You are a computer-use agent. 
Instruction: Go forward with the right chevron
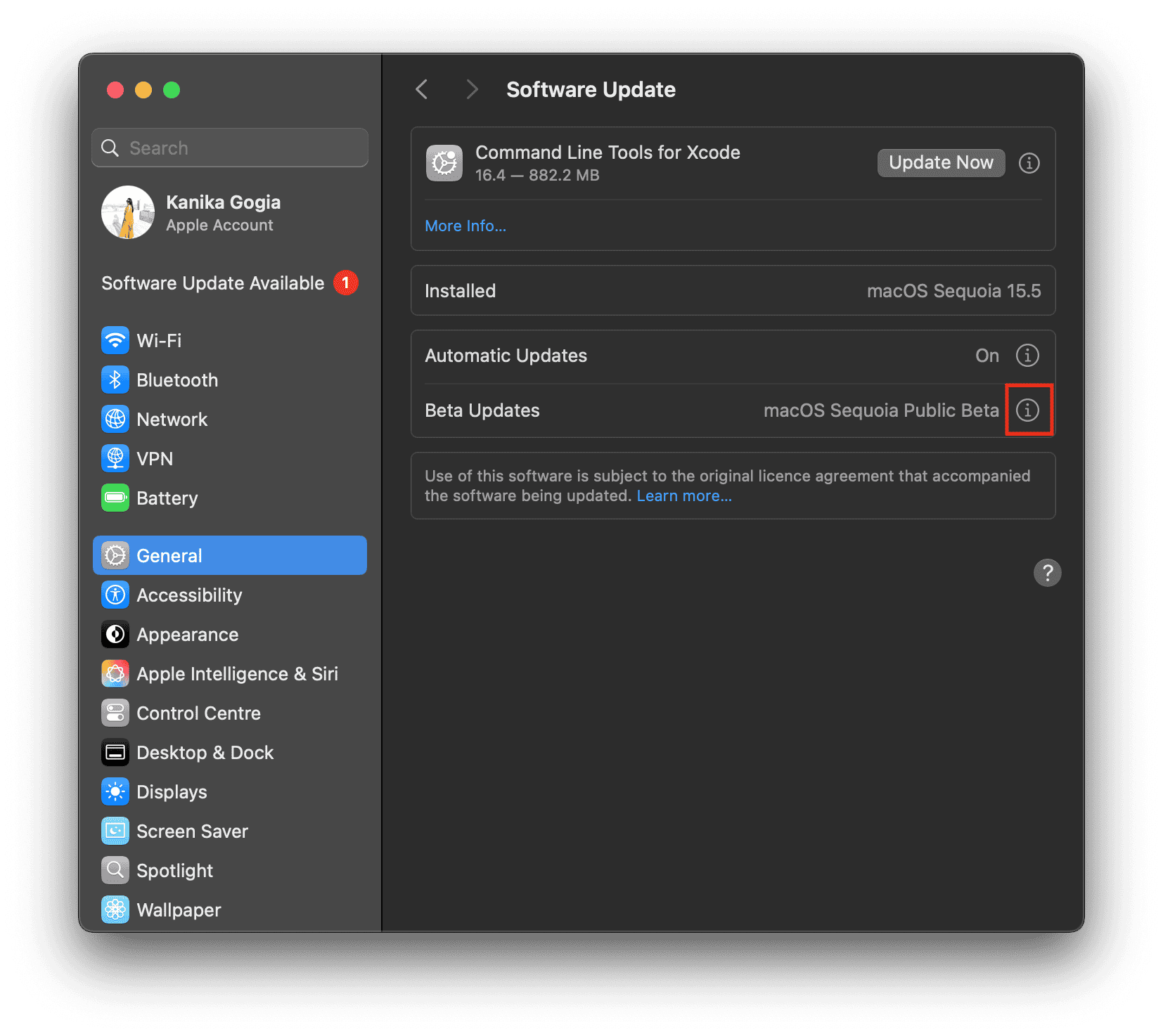[x=472, y=89]
